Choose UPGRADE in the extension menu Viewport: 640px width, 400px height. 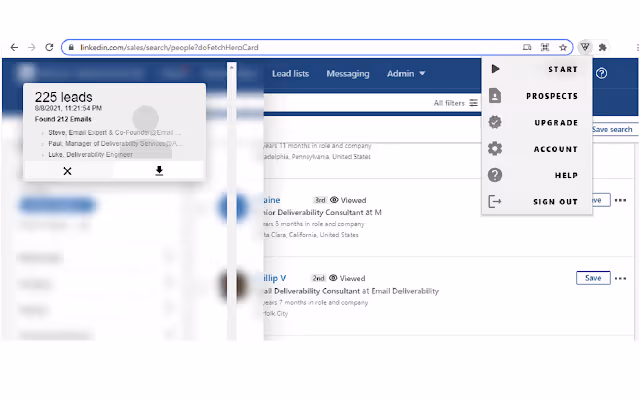pos(556,122)
